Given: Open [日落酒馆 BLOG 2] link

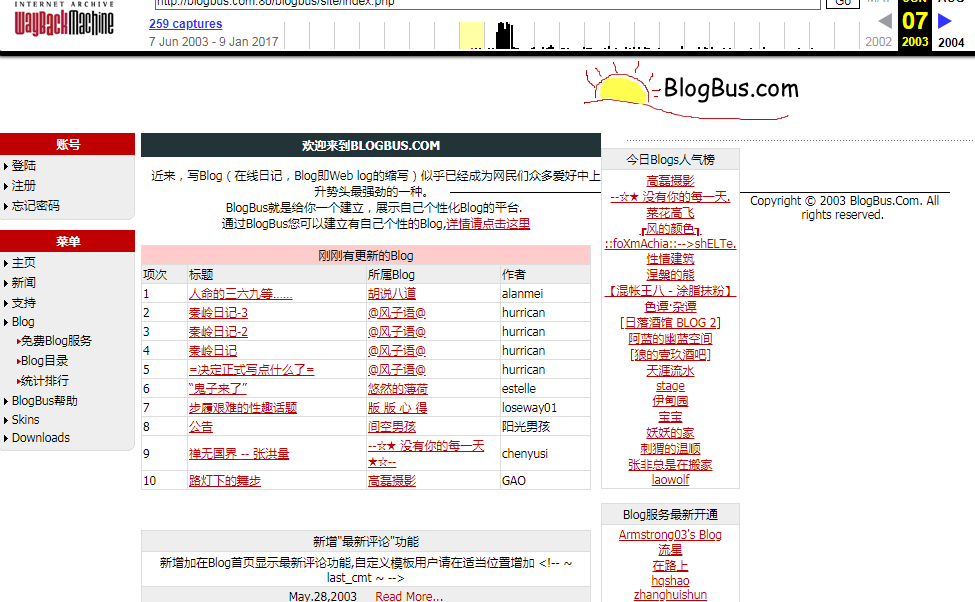Looking at the screenshot, I should click(670, 323).
